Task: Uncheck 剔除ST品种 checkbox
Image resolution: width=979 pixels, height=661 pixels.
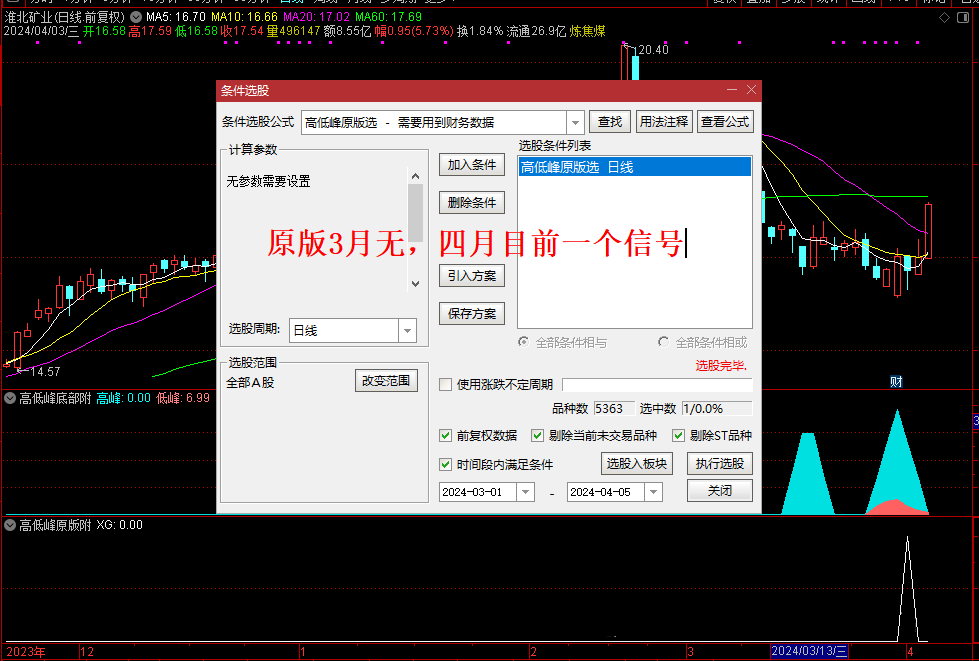Action: tap(678, 436)
